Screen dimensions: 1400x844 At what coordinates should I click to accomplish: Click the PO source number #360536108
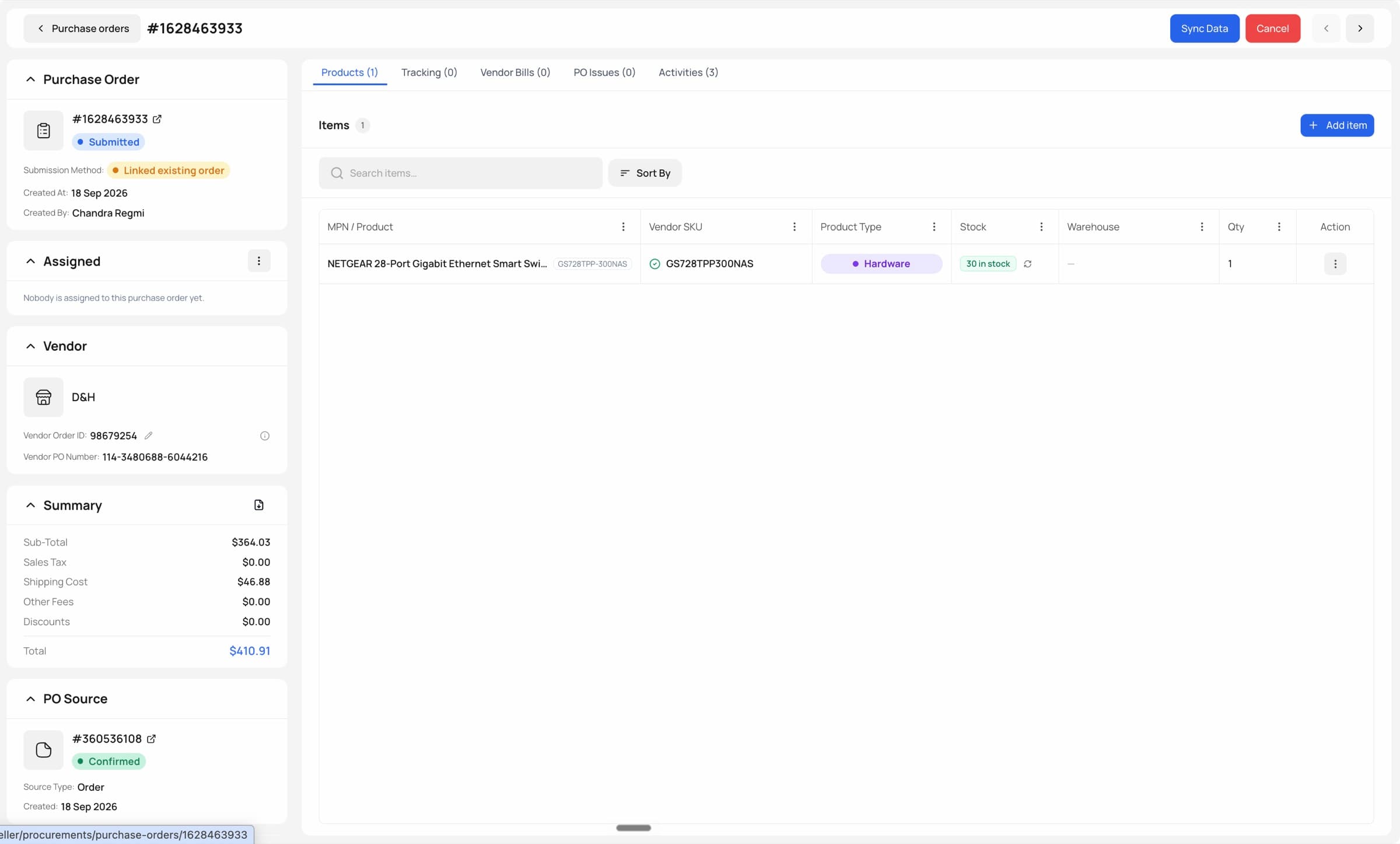[x=107, y=739]
